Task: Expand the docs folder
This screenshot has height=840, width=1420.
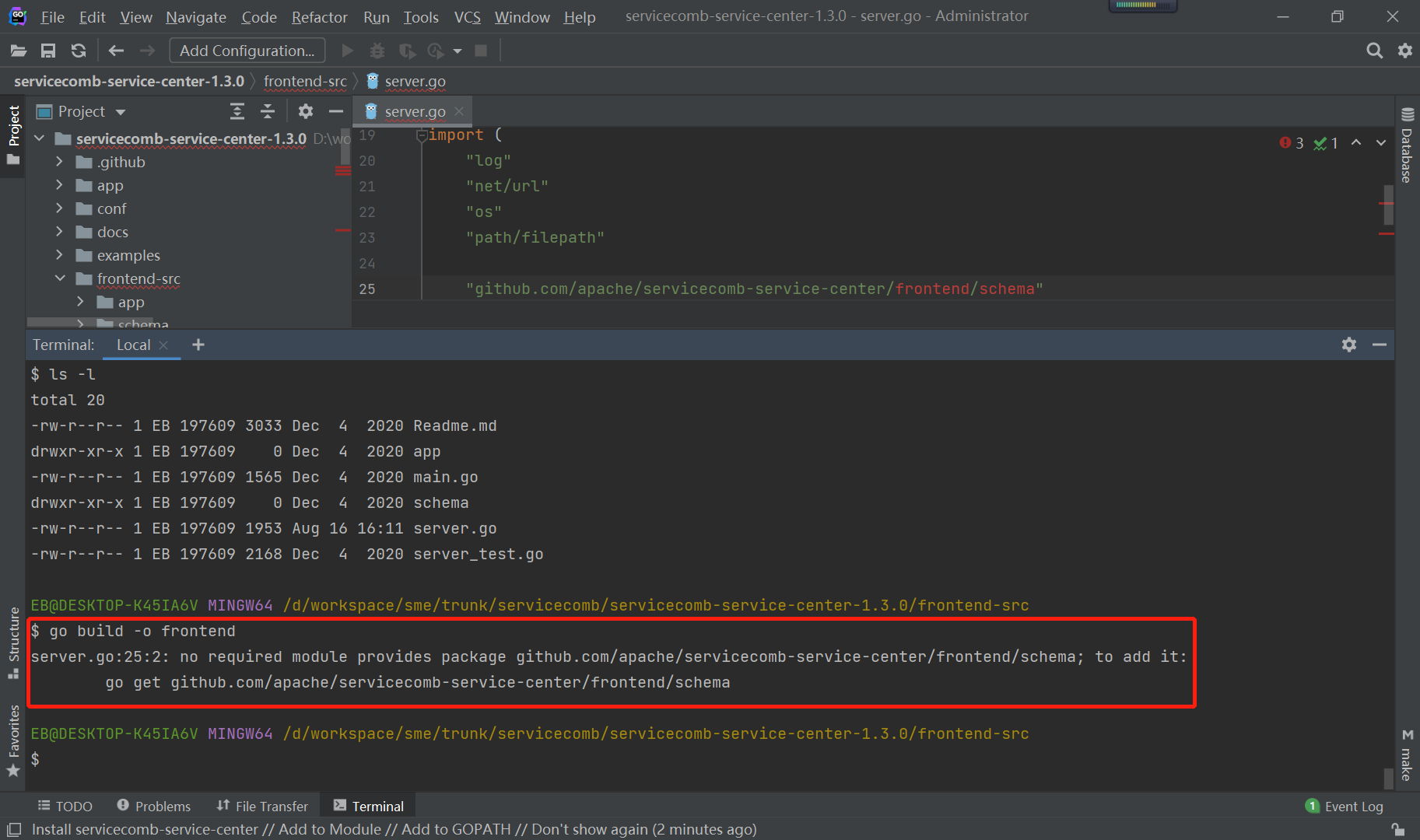Action: tap(59, 232)
